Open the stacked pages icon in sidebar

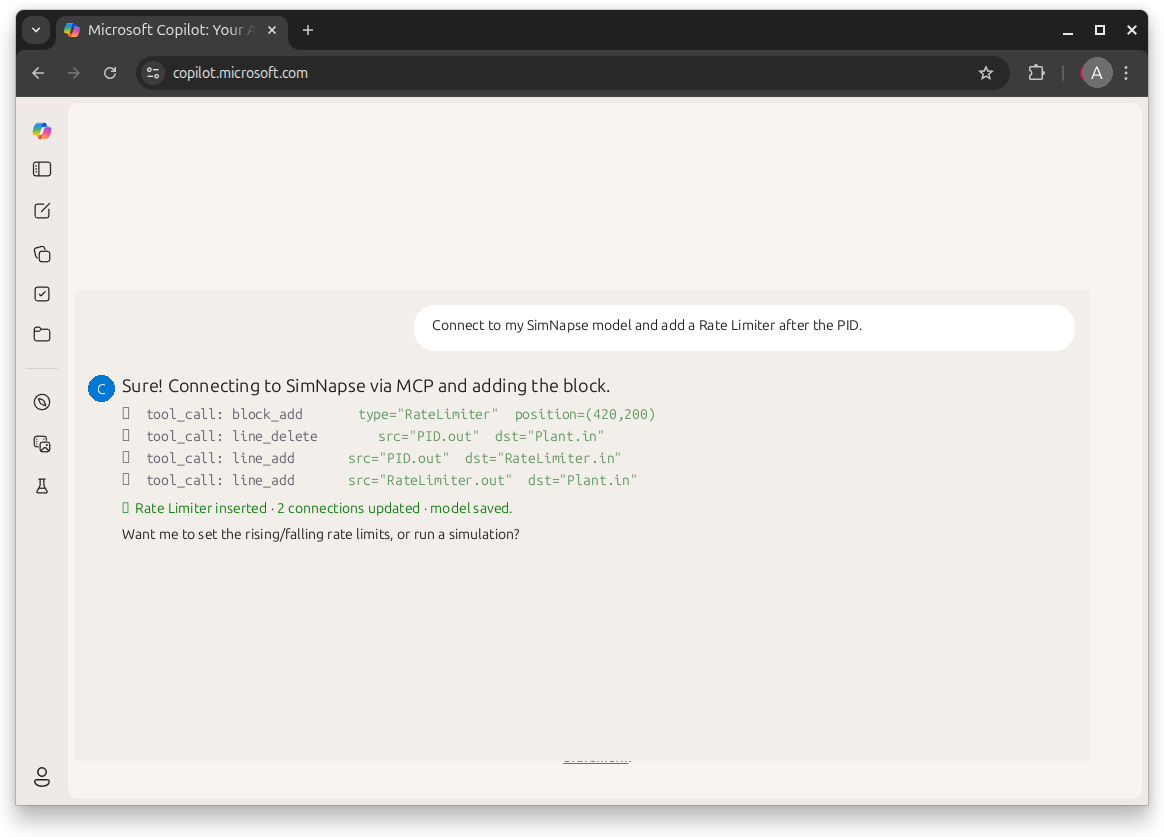pyautogui.click(x=42, y=254)
